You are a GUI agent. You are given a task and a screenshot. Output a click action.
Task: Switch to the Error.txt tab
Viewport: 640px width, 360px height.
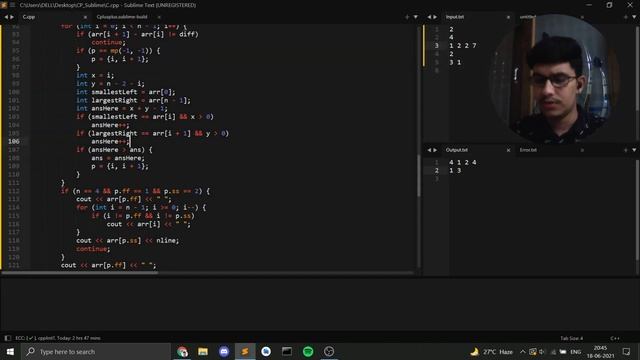[x=528, y=150]
